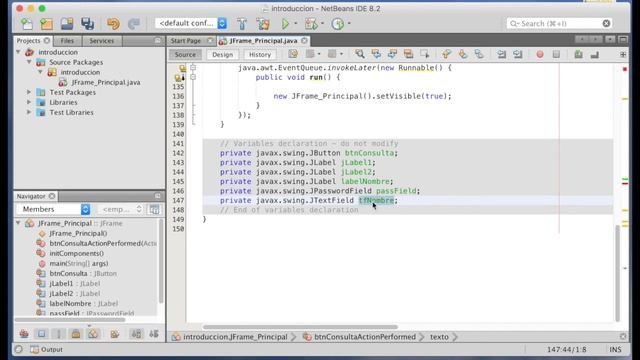Click btnConsultaActionPerformed breadcrumb
Image resolution: width=640 pixels, height=360 pixels.
tap(364, 337)
